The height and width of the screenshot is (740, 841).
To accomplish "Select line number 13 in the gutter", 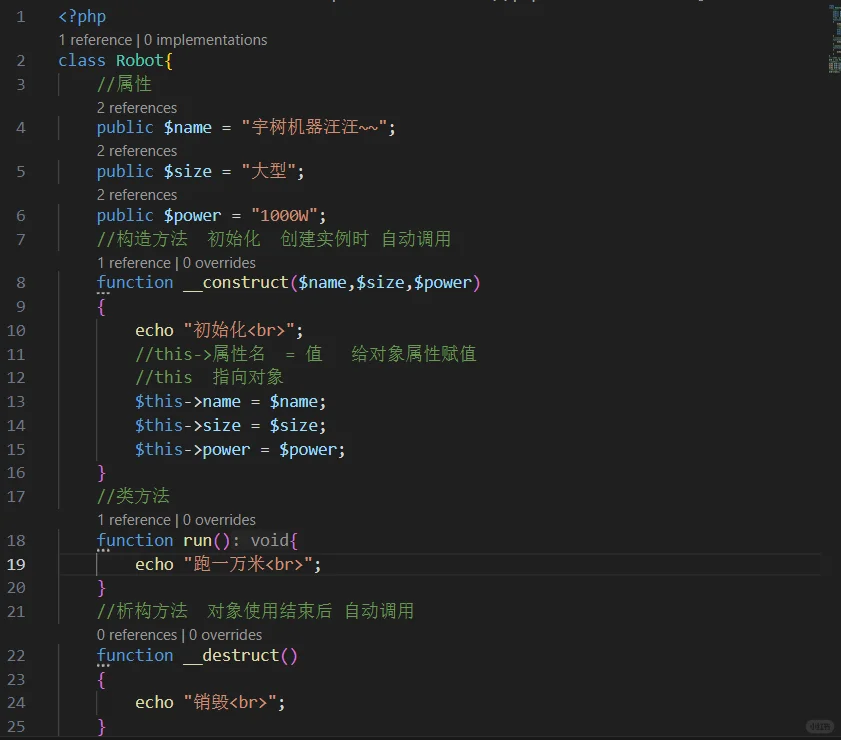I will coord(16,402).
